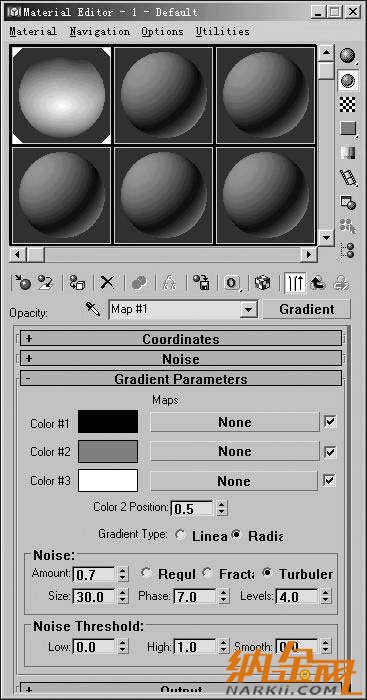Click the Go Forward to Sibling icon
Viewport: 367px width, 700px height.
point(342,283)
